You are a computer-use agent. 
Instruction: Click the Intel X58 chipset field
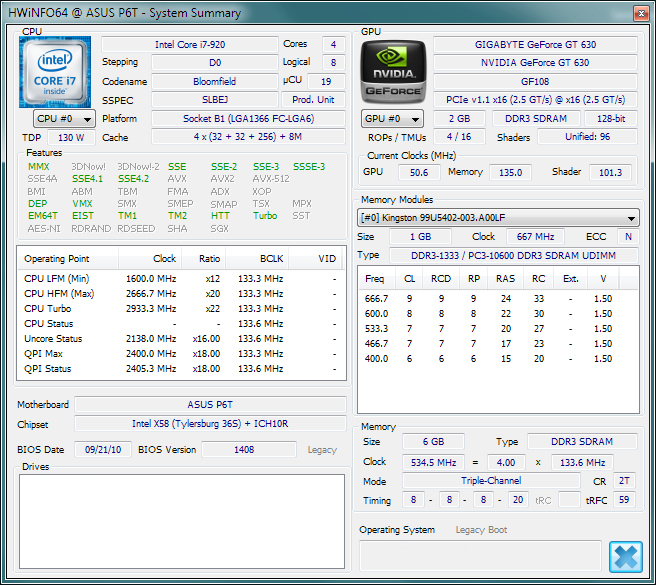(x=210, y=424)
